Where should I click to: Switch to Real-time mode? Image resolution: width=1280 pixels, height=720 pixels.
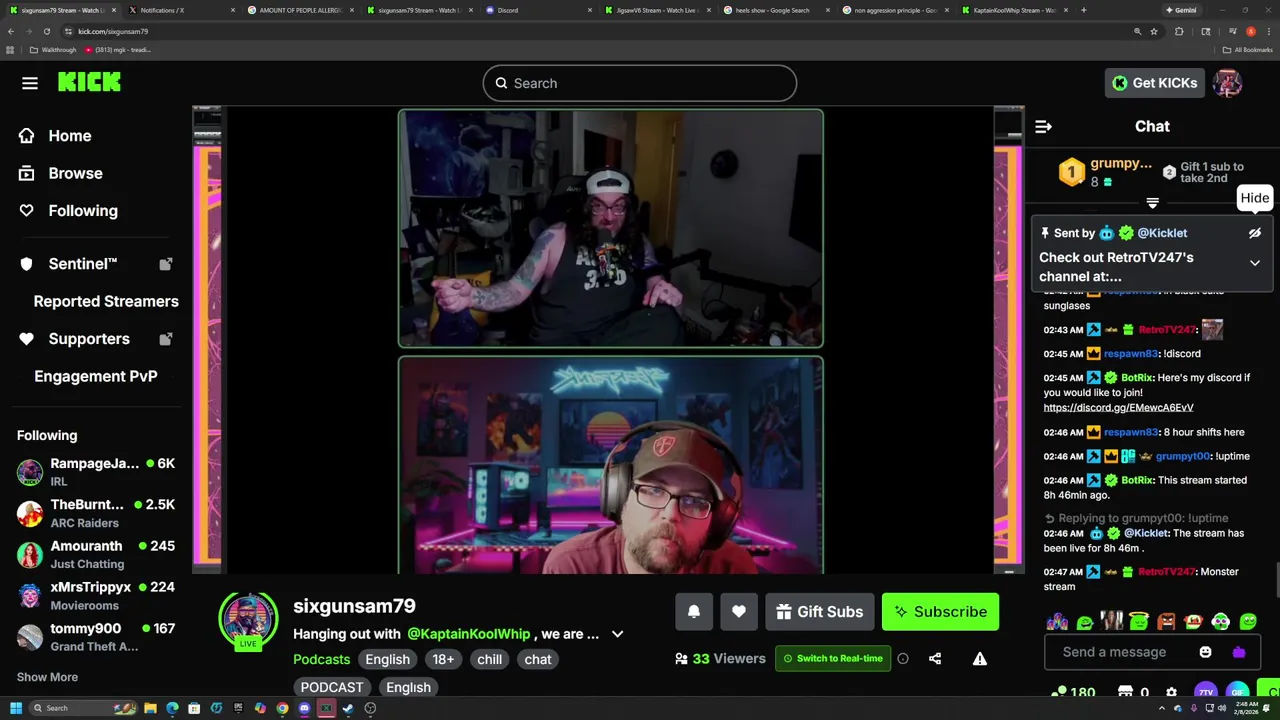tap(833, 659)
